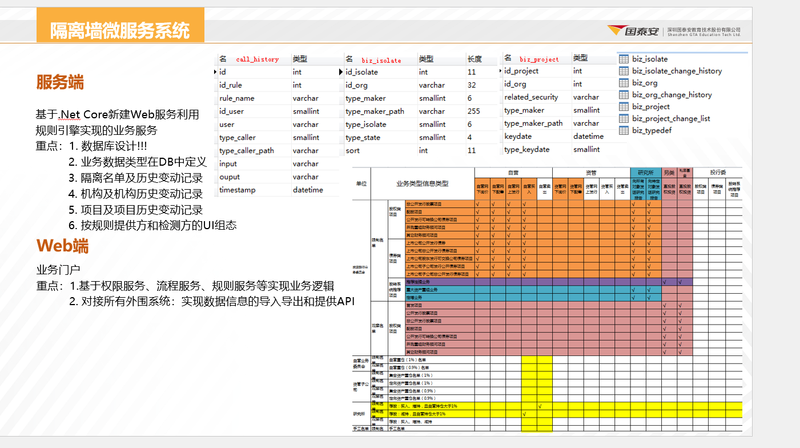Open the biz_org_change_history table icon
Screen dimensions: 800x448
click(x=623, y=95)
